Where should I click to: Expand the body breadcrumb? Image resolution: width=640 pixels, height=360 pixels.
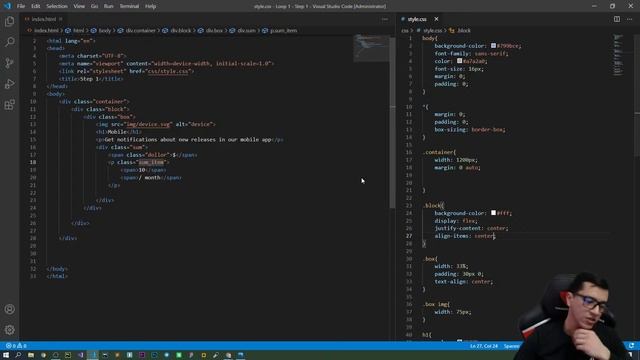click(104, 30)
